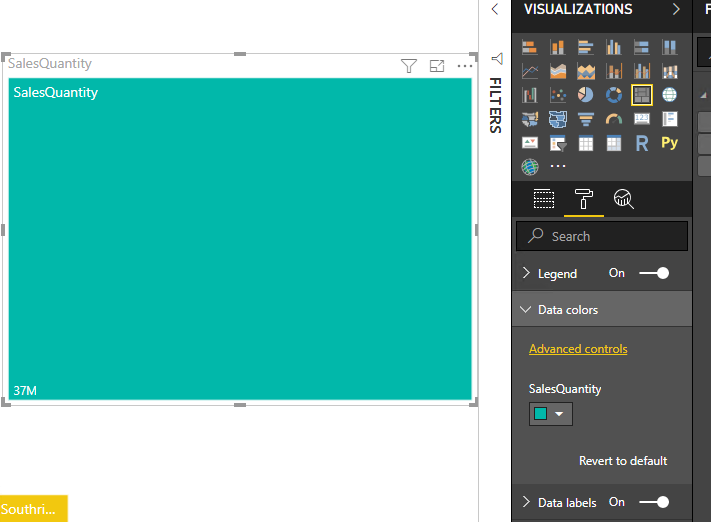
Task: Select the R script visual
Action: (x=642, y=143)
